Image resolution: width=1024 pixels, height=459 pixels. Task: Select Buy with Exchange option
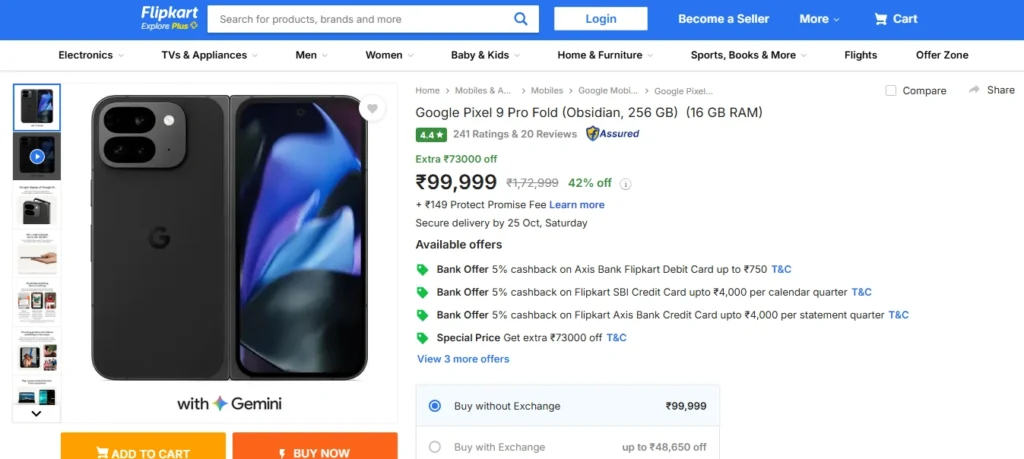434,447
